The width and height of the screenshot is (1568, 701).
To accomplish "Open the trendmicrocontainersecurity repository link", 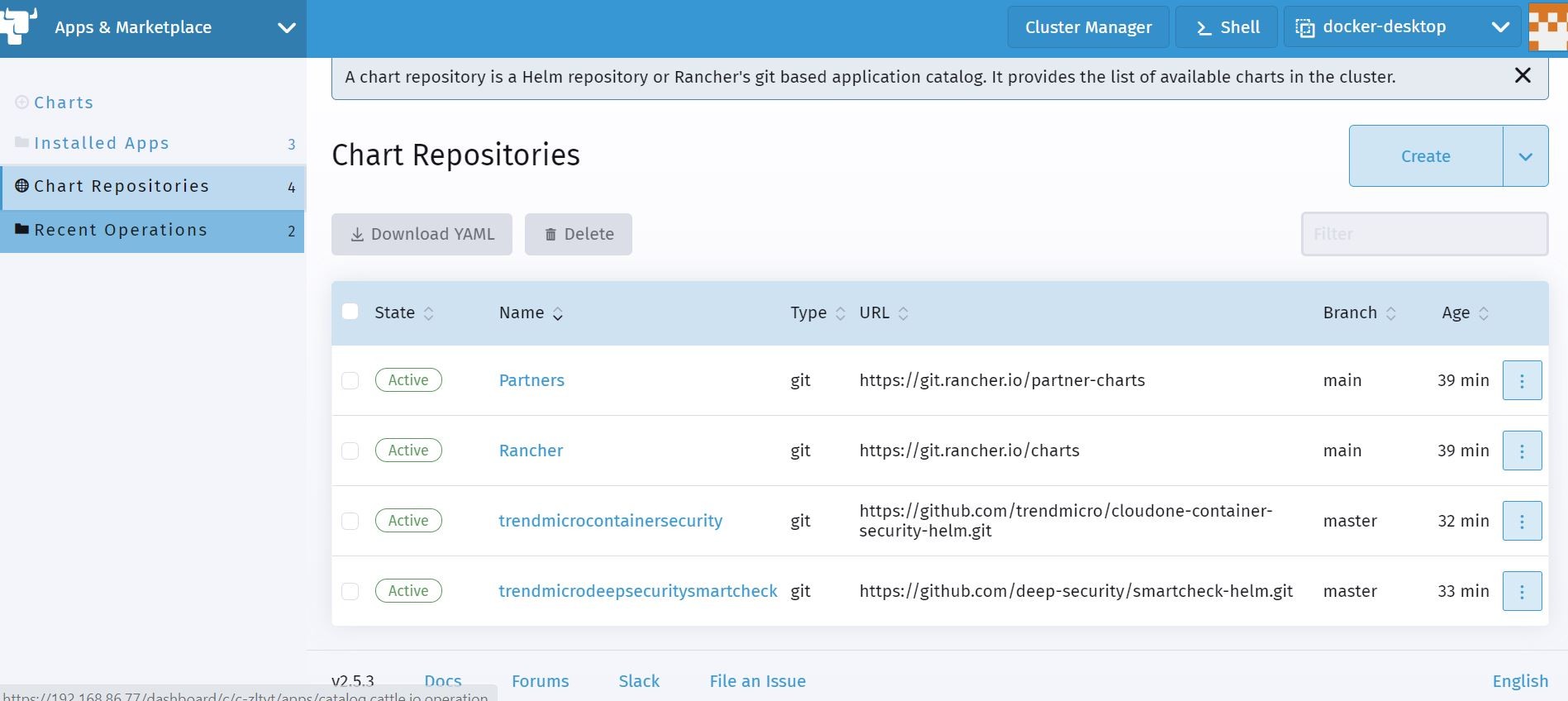I will click(611, 521).
